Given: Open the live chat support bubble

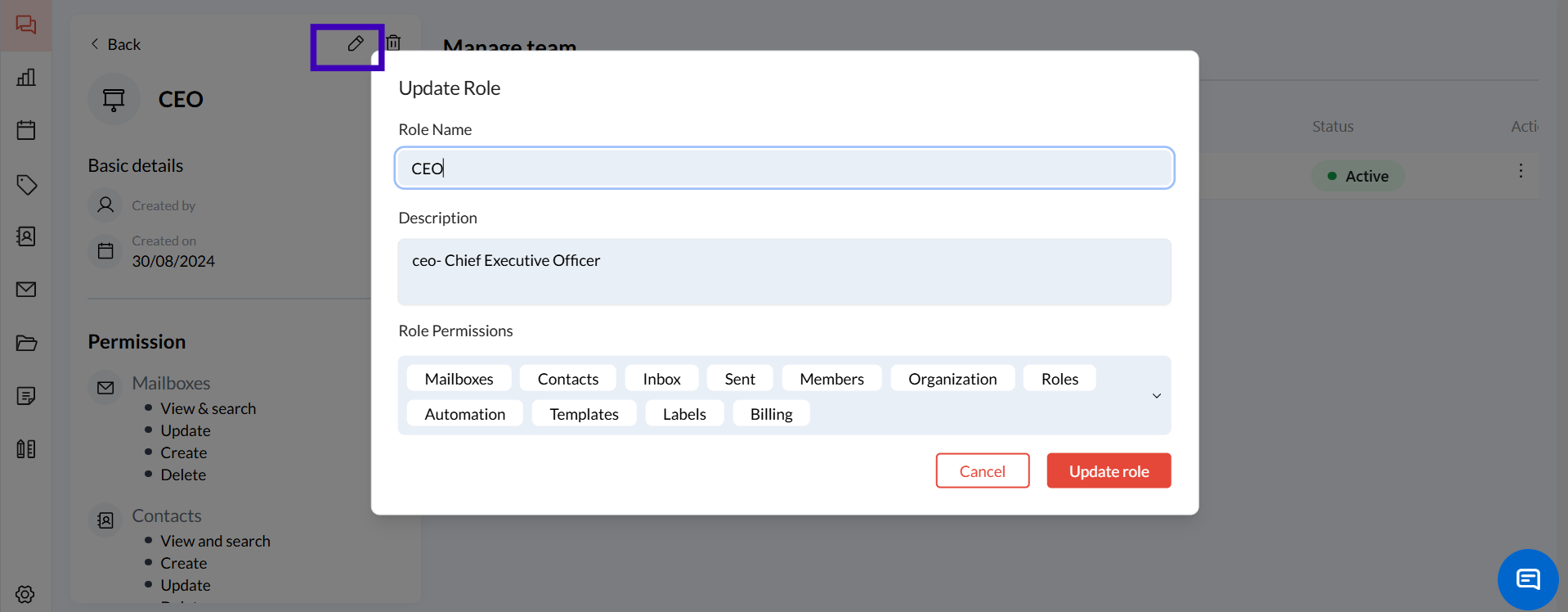Looking at the screenshot, I should pyautogui.click(x=1527, y=579).
